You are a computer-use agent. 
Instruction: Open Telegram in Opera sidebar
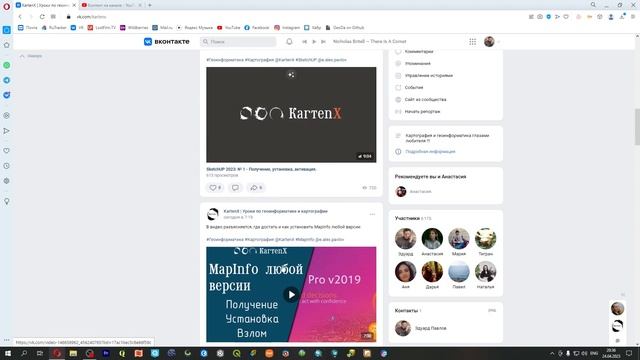tap(7, 80)
